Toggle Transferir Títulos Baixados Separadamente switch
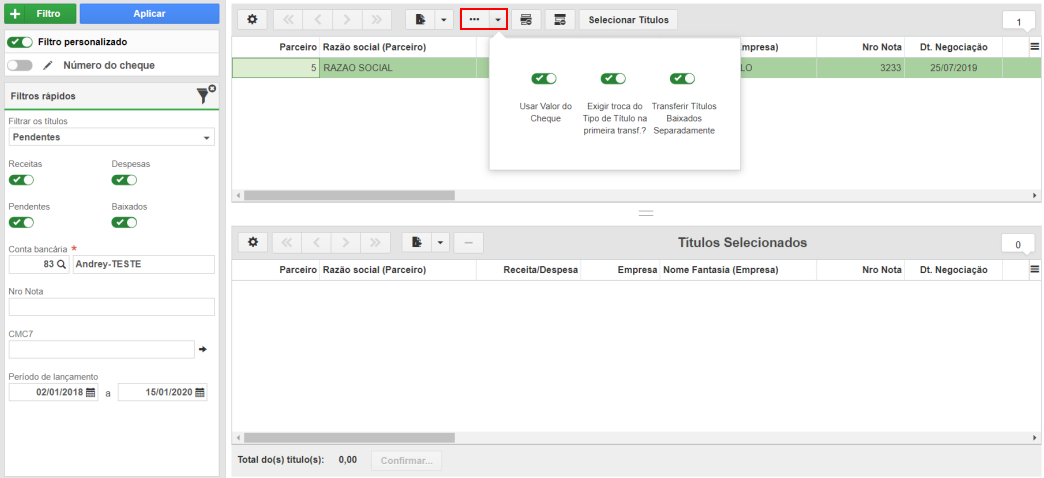This screenshot has height=478, width=1044. point(682,79)
